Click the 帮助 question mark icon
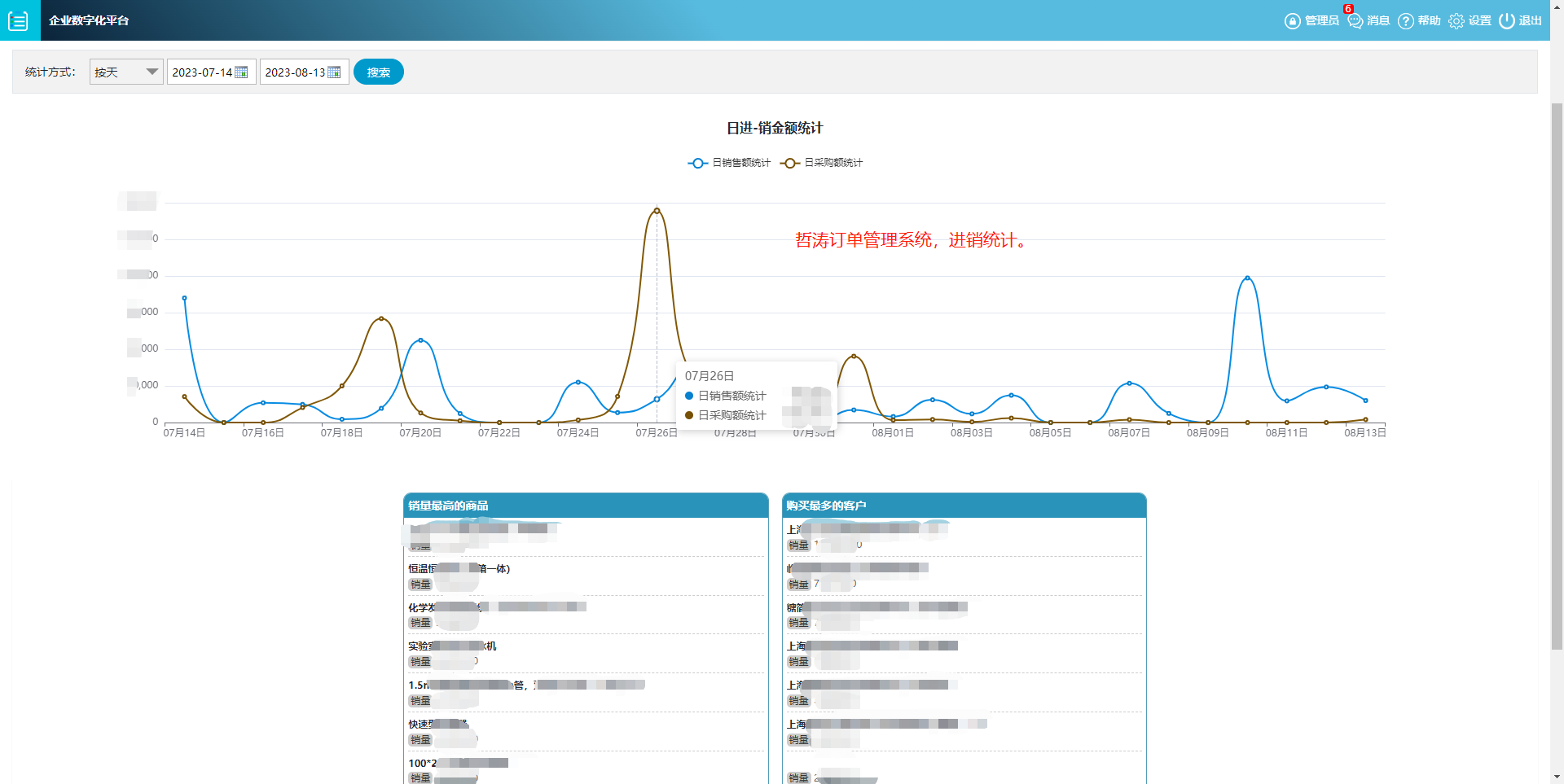Screen dimensions: 1564x784 point(1405,21)
